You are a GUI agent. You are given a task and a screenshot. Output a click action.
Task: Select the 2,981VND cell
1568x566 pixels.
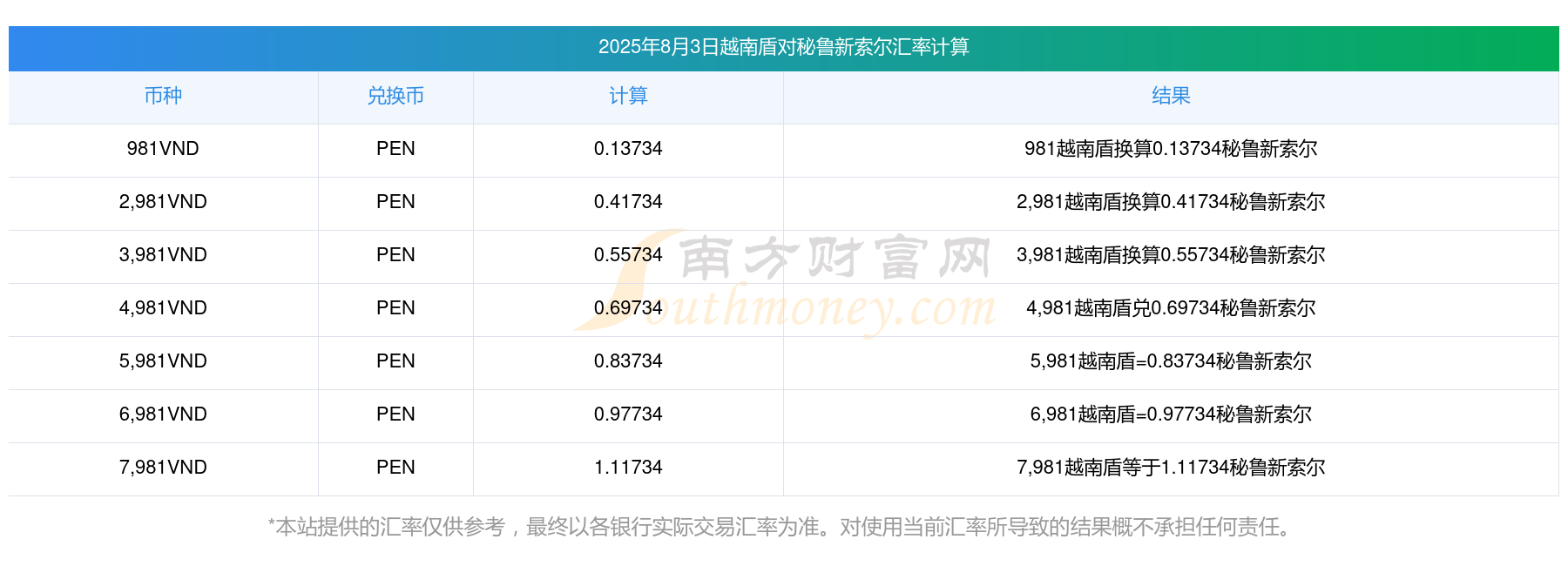[163, 202]
